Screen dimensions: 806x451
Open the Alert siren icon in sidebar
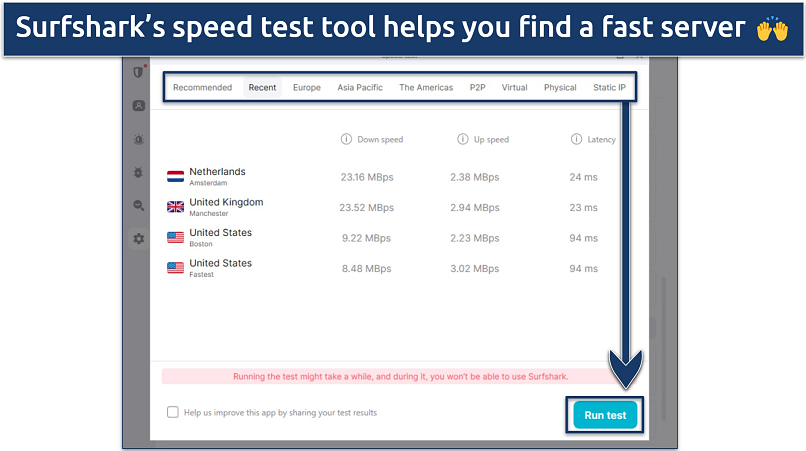coord(138,138)
